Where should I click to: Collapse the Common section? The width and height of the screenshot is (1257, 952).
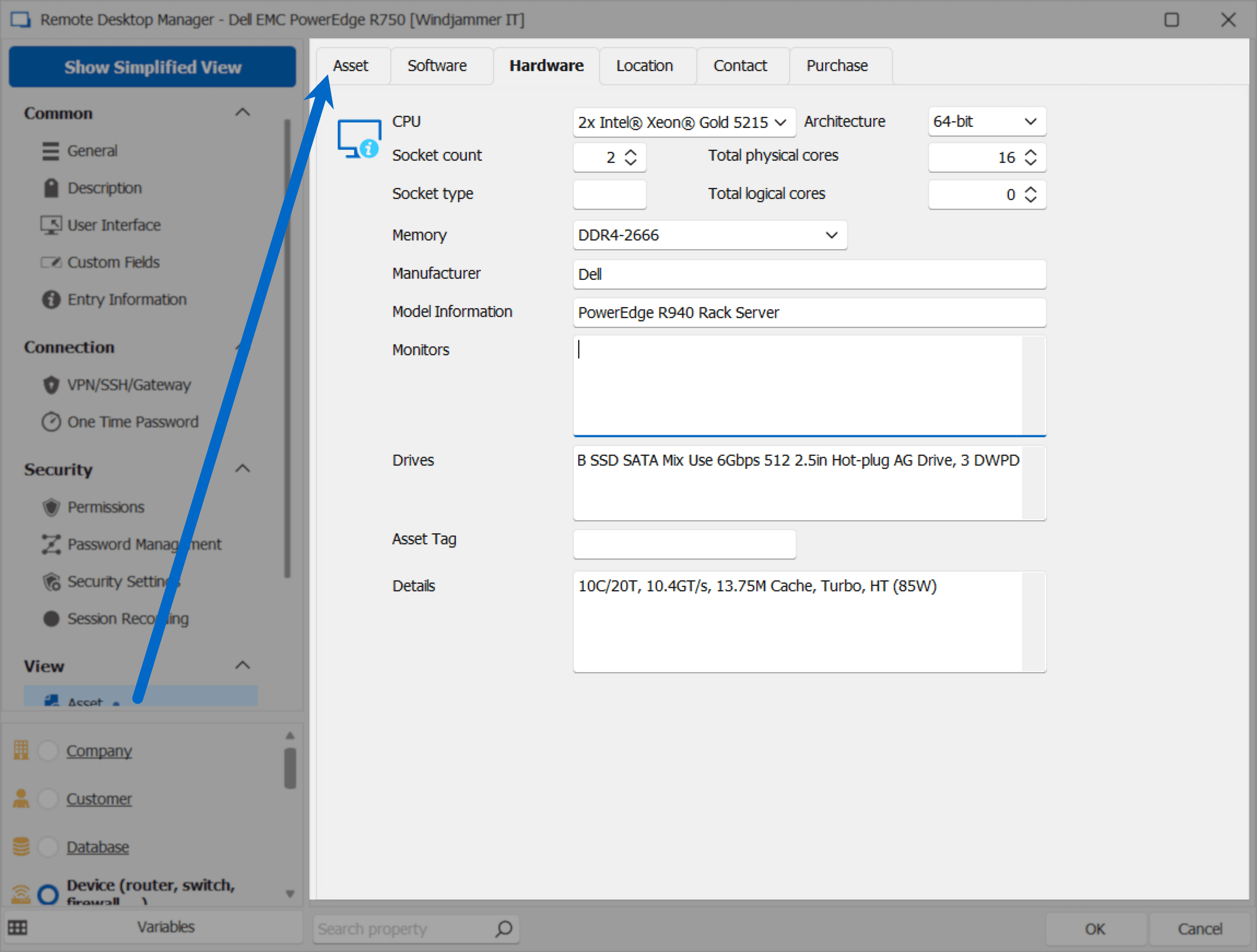click(x=243, y=112)
